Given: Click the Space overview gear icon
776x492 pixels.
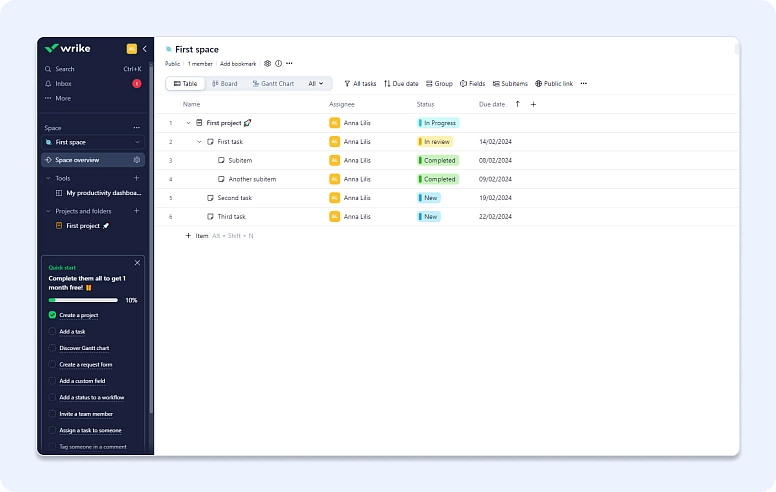Looking at the screenshot, I should pyautogui.click(x=137, y=160).
